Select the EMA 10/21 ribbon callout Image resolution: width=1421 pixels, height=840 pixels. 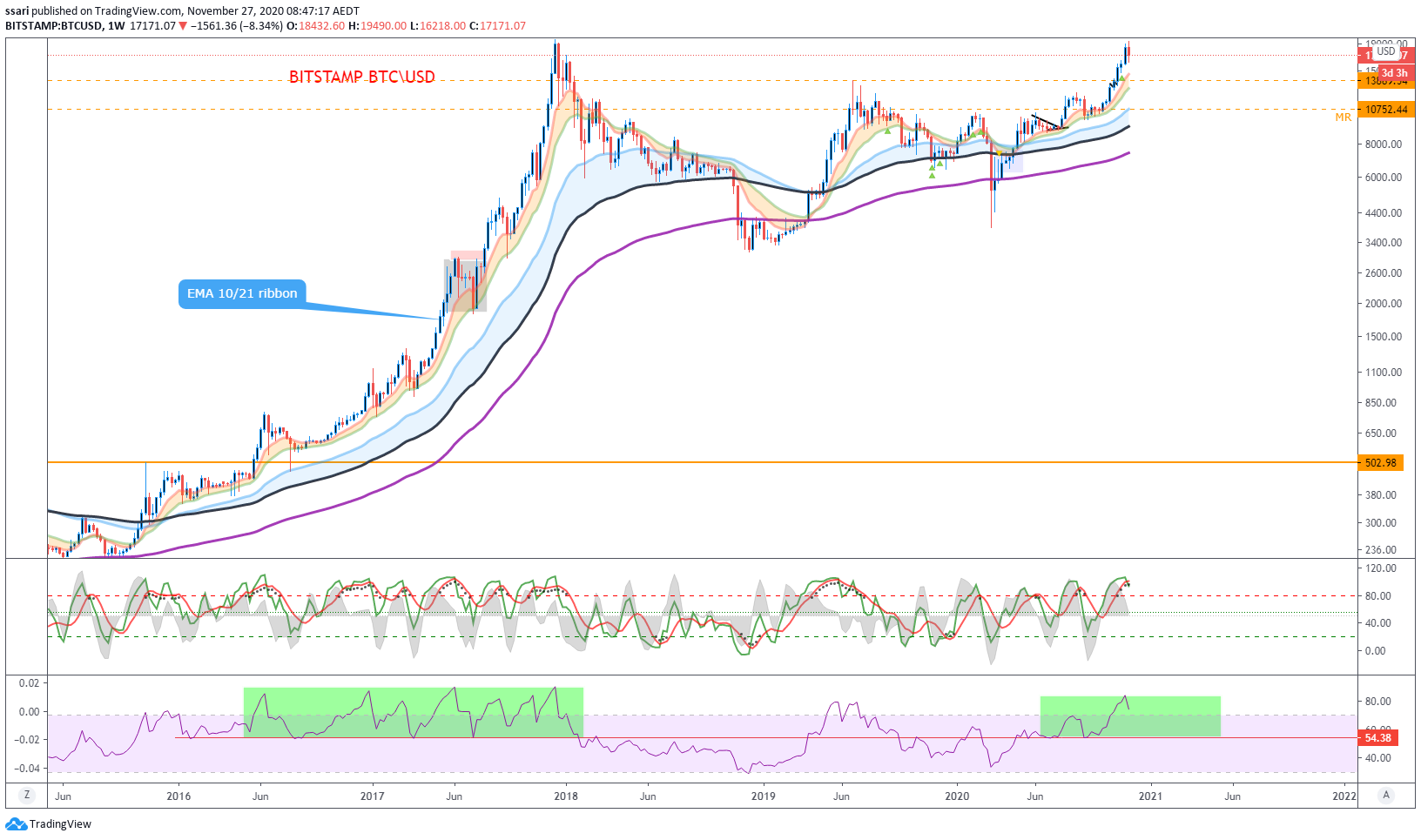(242, 293)
